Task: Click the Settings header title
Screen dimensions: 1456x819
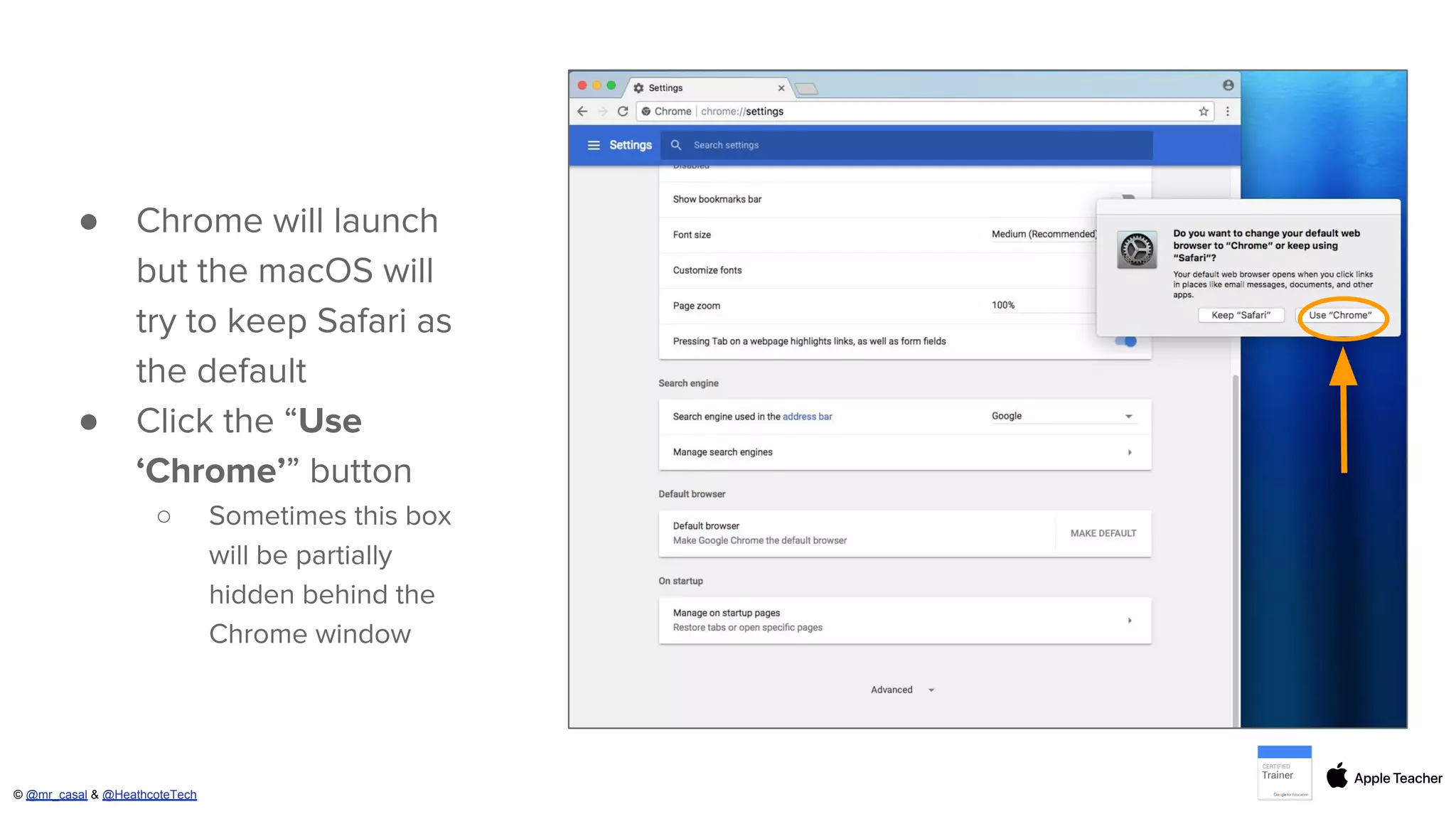Action: 631,145
